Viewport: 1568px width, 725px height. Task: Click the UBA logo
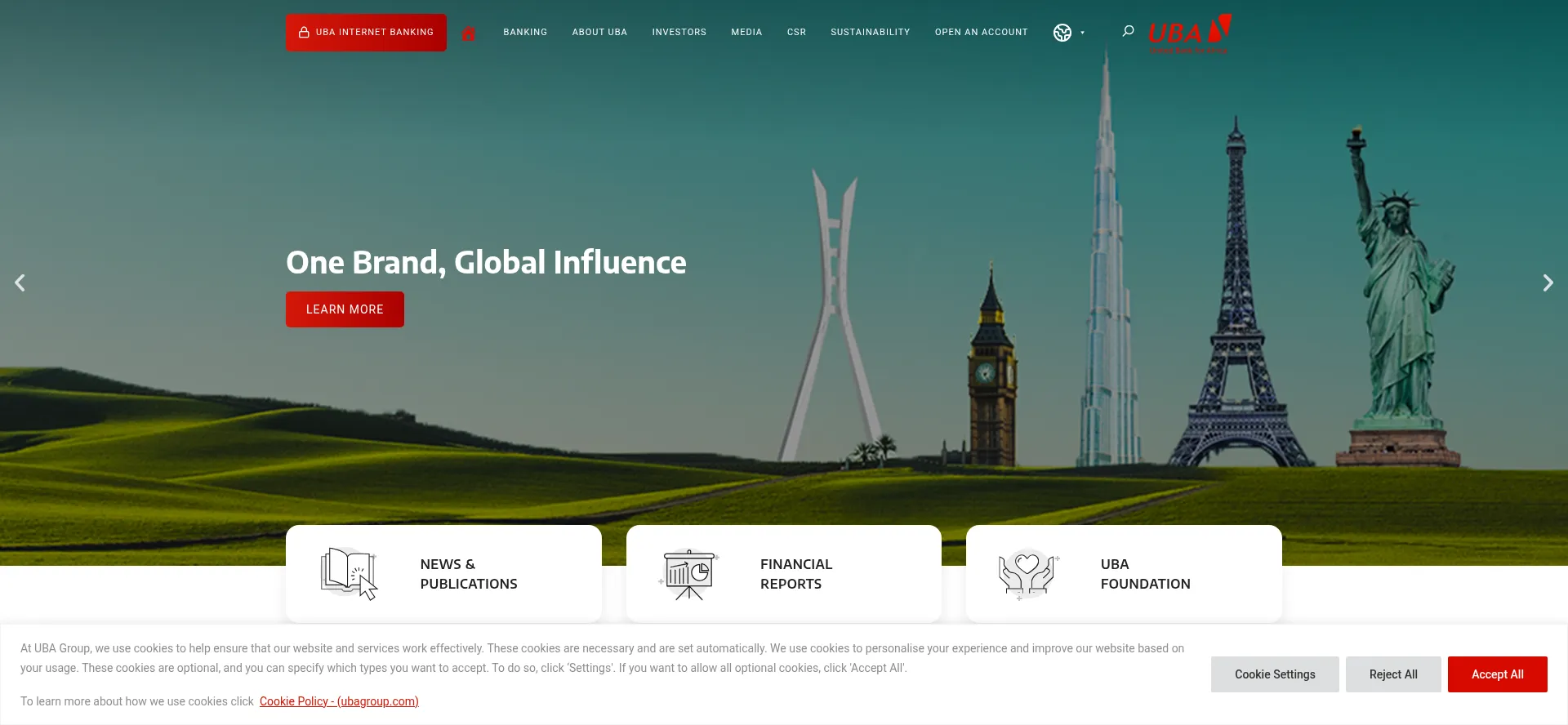point(1189,33)
